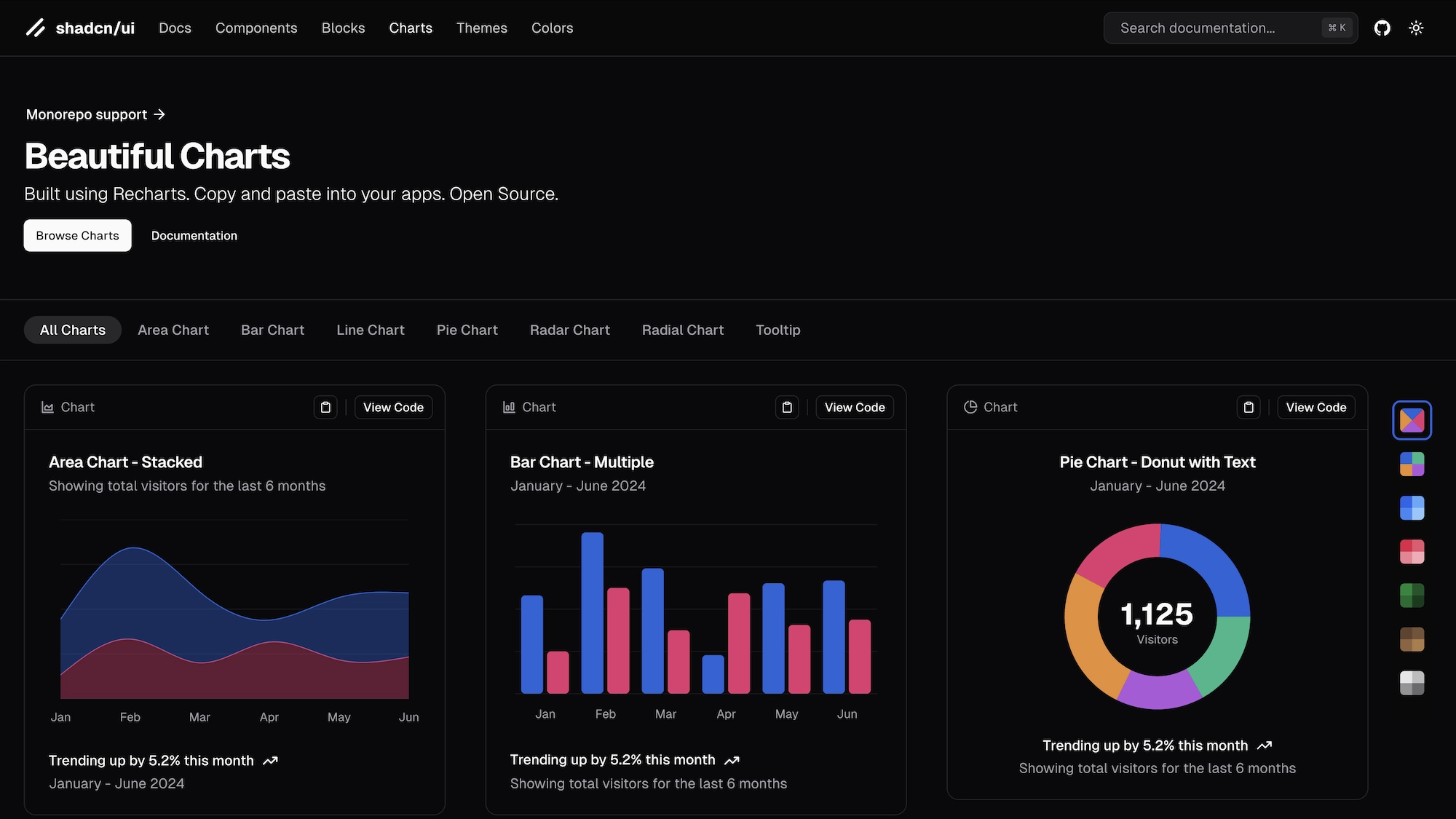Click the arrow next to Monorepo support
The height and width of the screenshot is (819, 1456).
point(159,114)
